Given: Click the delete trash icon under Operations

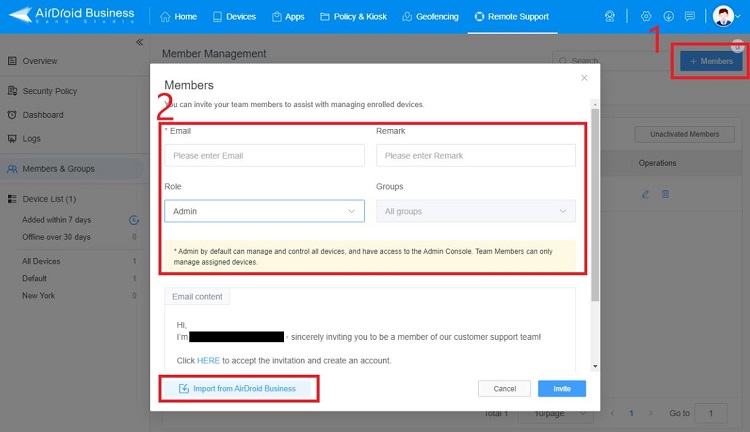Looking at the screenshot, I should click(666, 194).
